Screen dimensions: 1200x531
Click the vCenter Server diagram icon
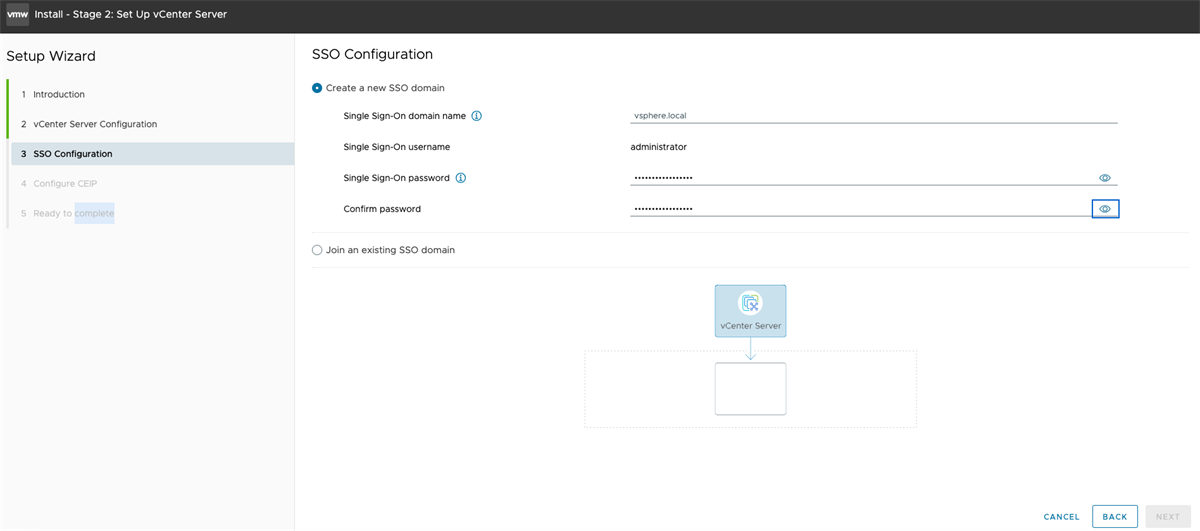click(750, 302)
